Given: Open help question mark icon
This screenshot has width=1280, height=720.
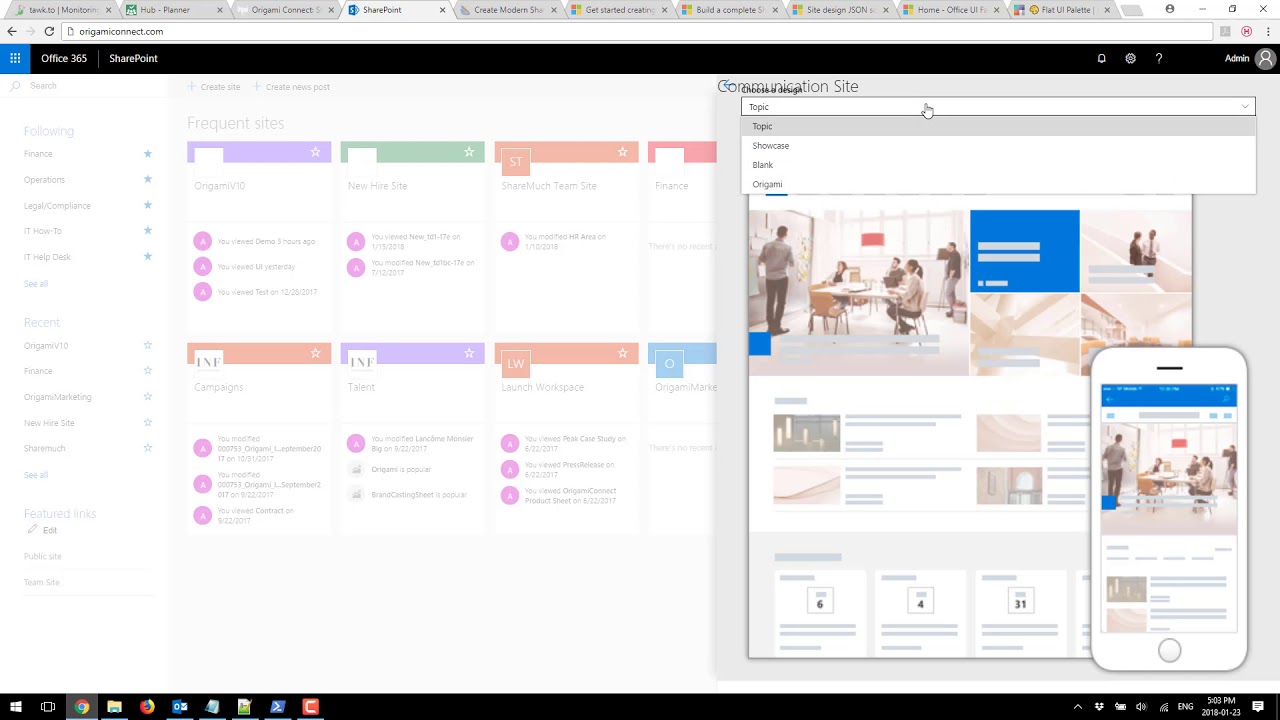Looking at the screenshot, I should pos(1159,58).
